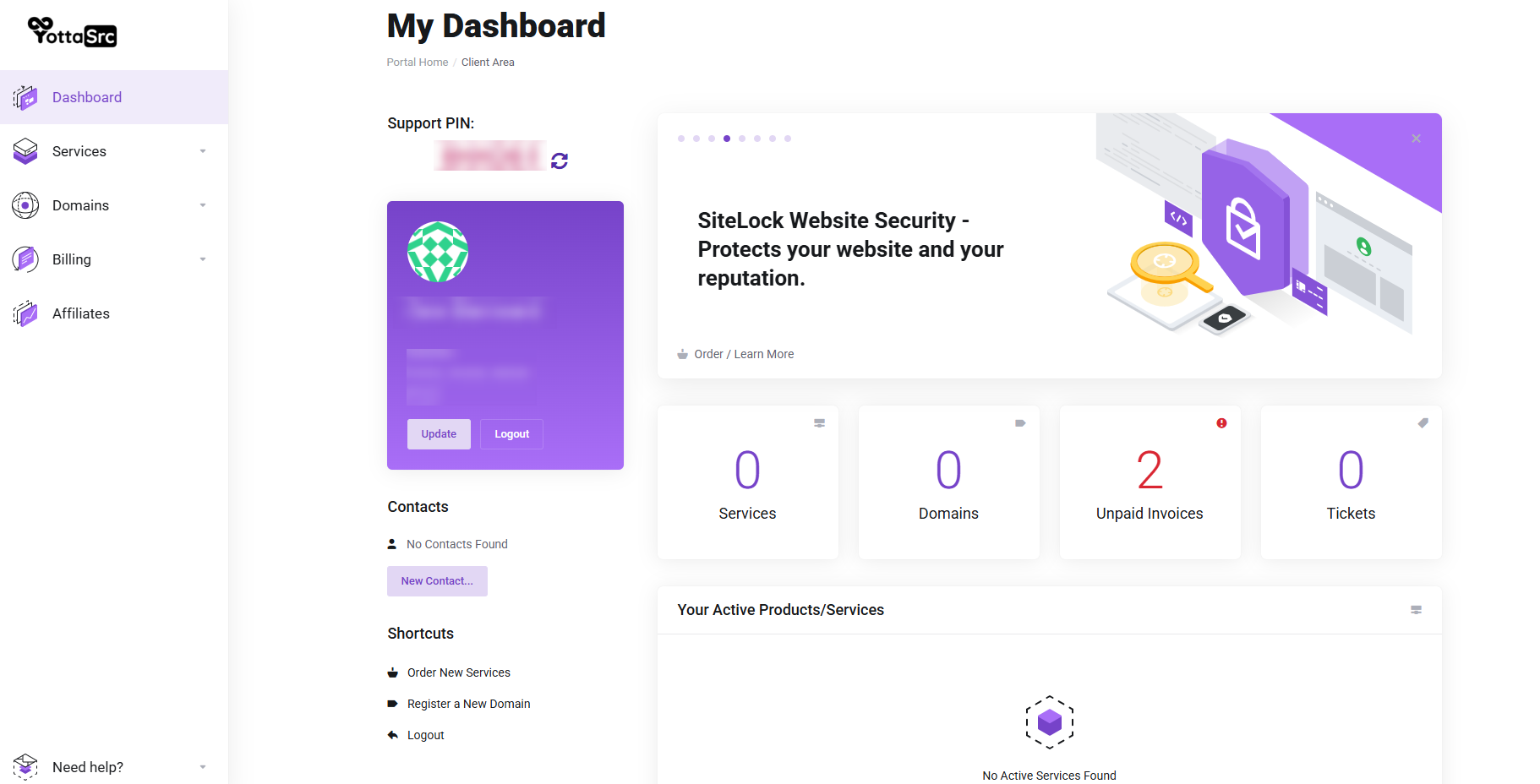Click the Update profile button

coord(439,434)
